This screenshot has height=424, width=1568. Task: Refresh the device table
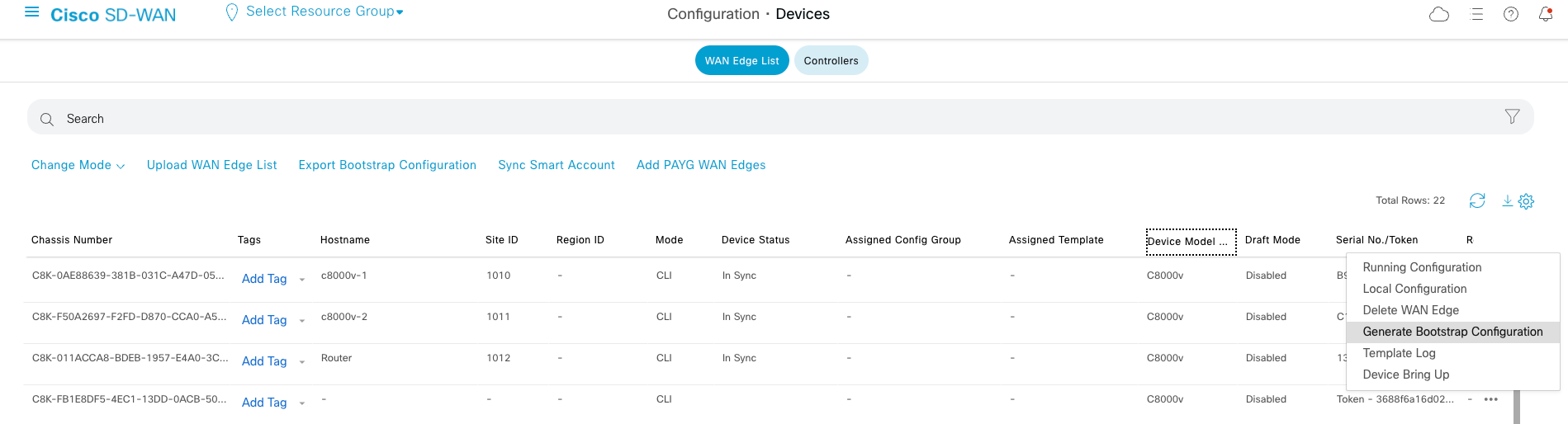click(1477, 200)
